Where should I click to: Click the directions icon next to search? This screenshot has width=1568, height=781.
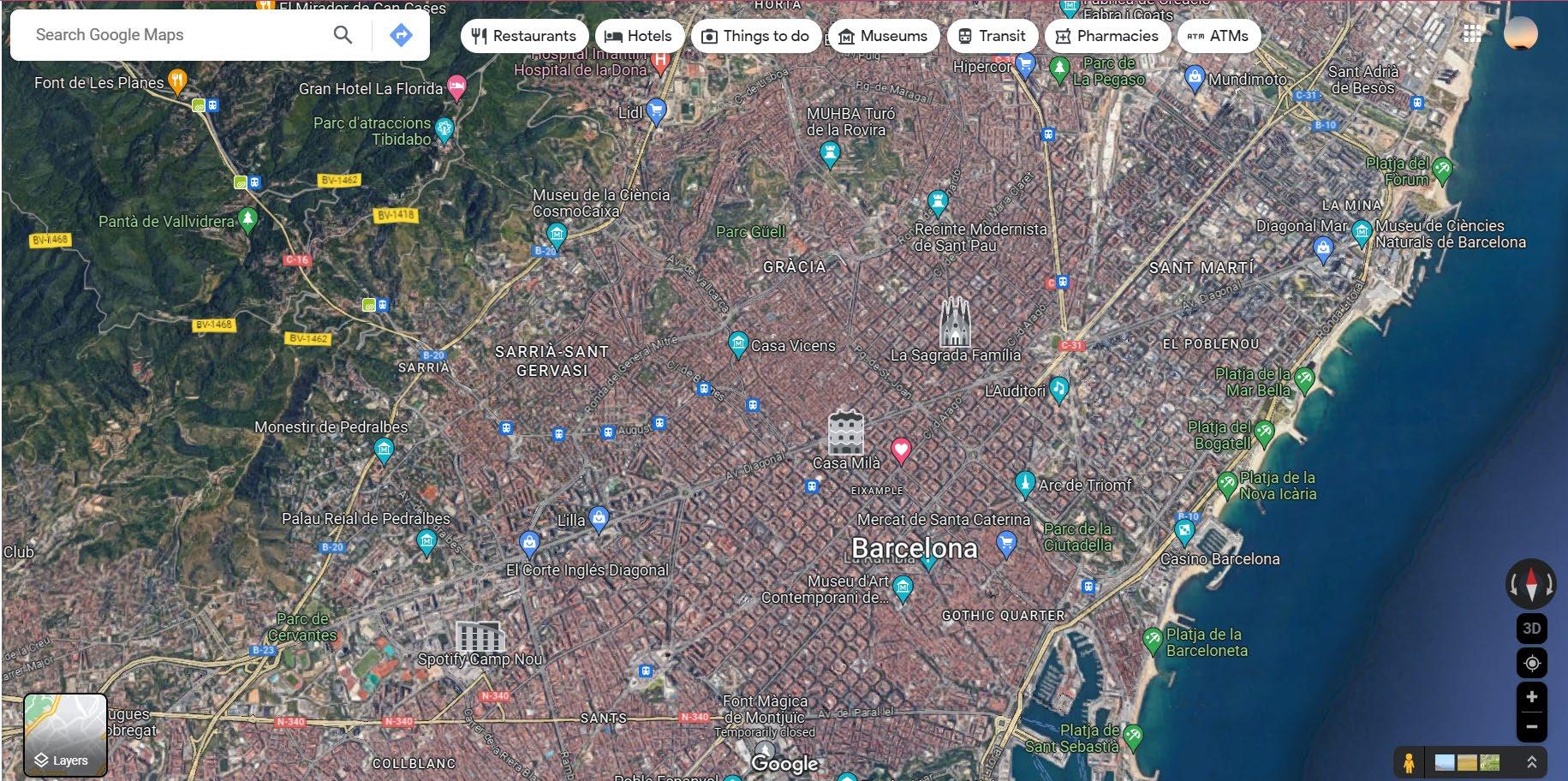(400, 36)
